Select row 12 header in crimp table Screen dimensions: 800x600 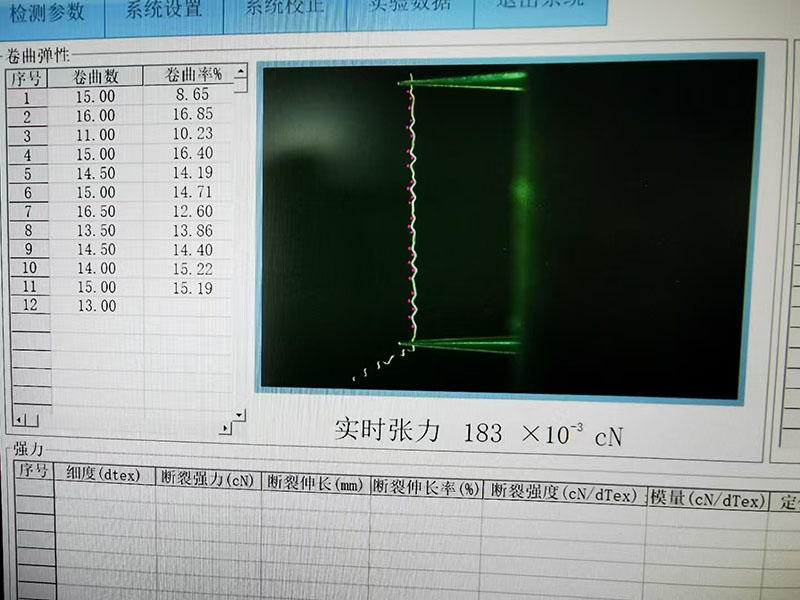(x=29, y=305)
